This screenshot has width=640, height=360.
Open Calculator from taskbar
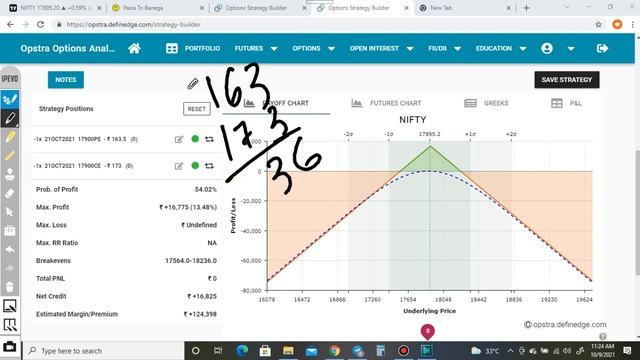click(x=380, y=351)
